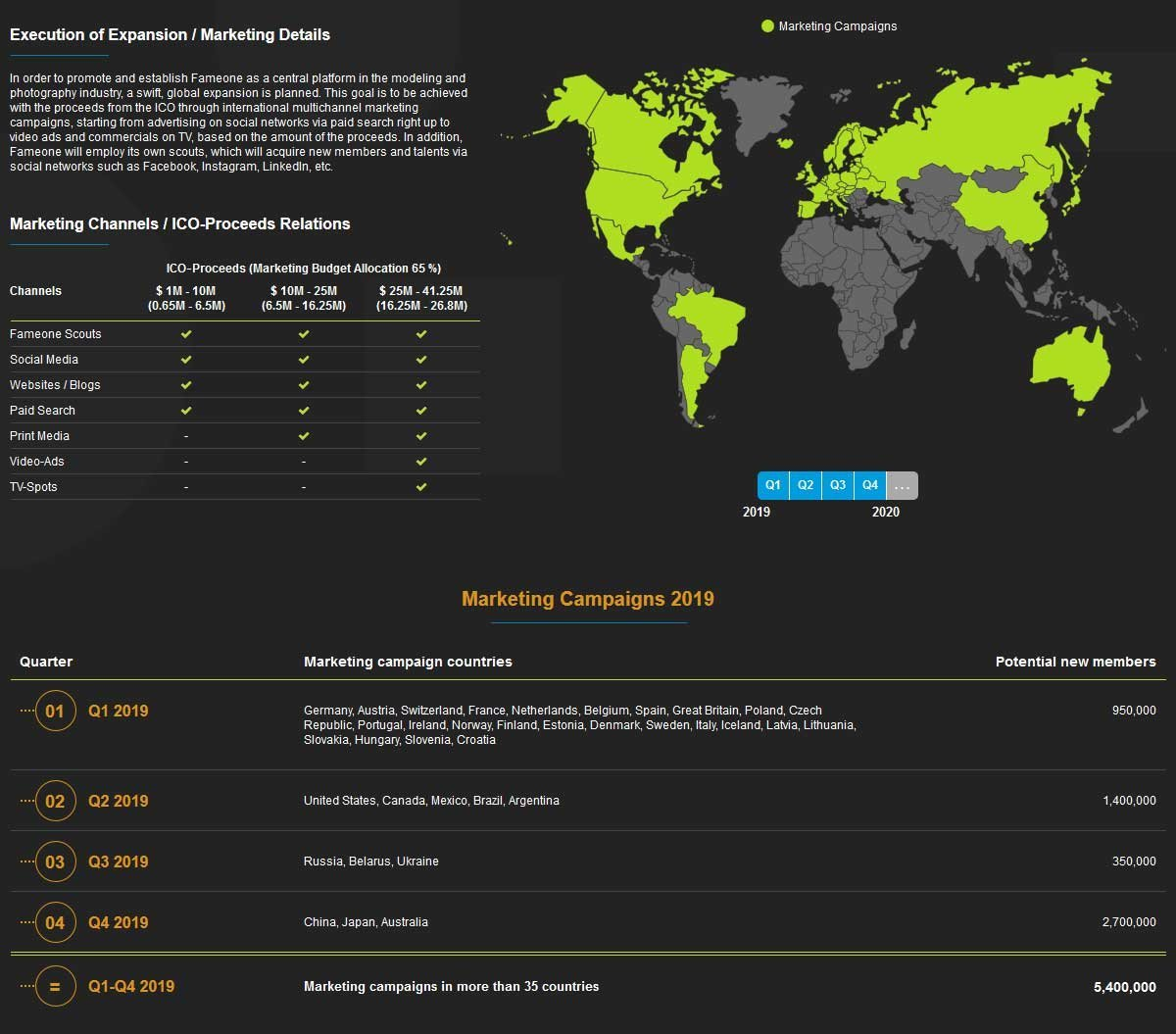Select the Q2 quarter tab
Screen dimensions: 1176x1034
[806, 485]
